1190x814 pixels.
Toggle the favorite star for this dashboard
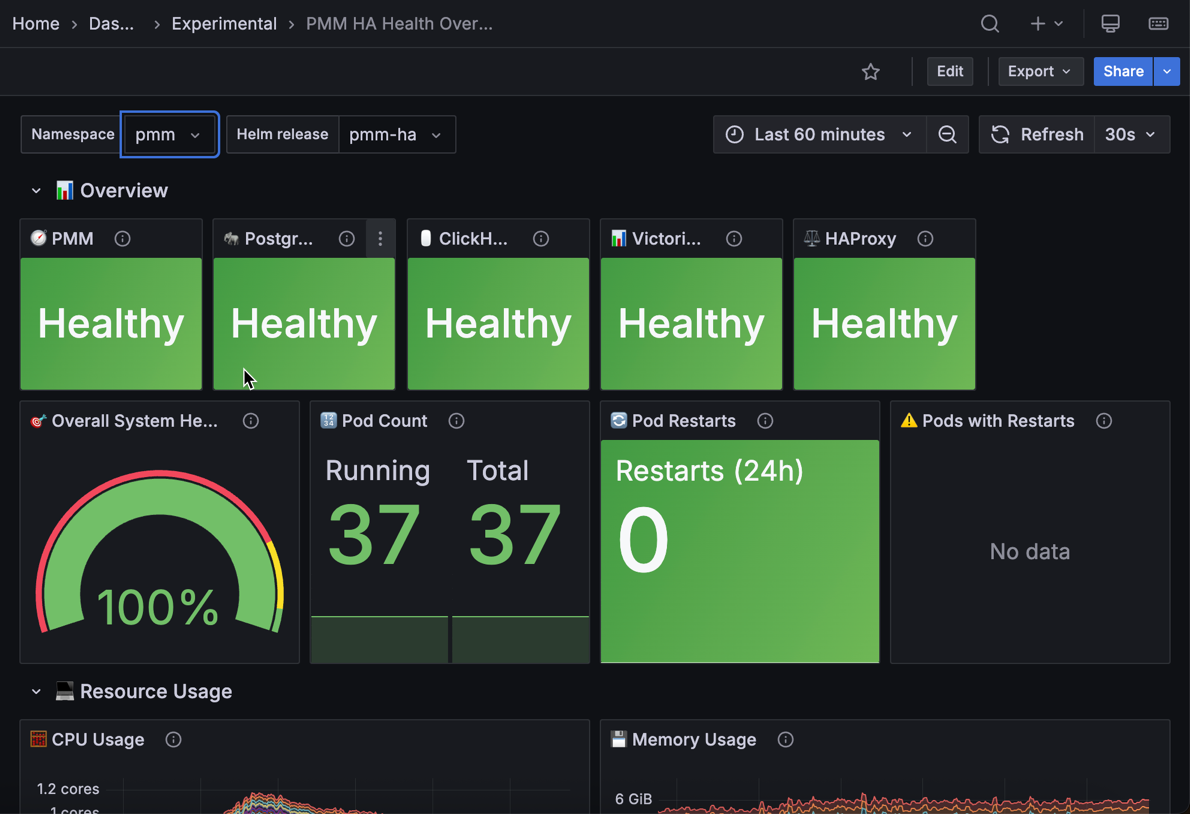click(x=870, y=71)
